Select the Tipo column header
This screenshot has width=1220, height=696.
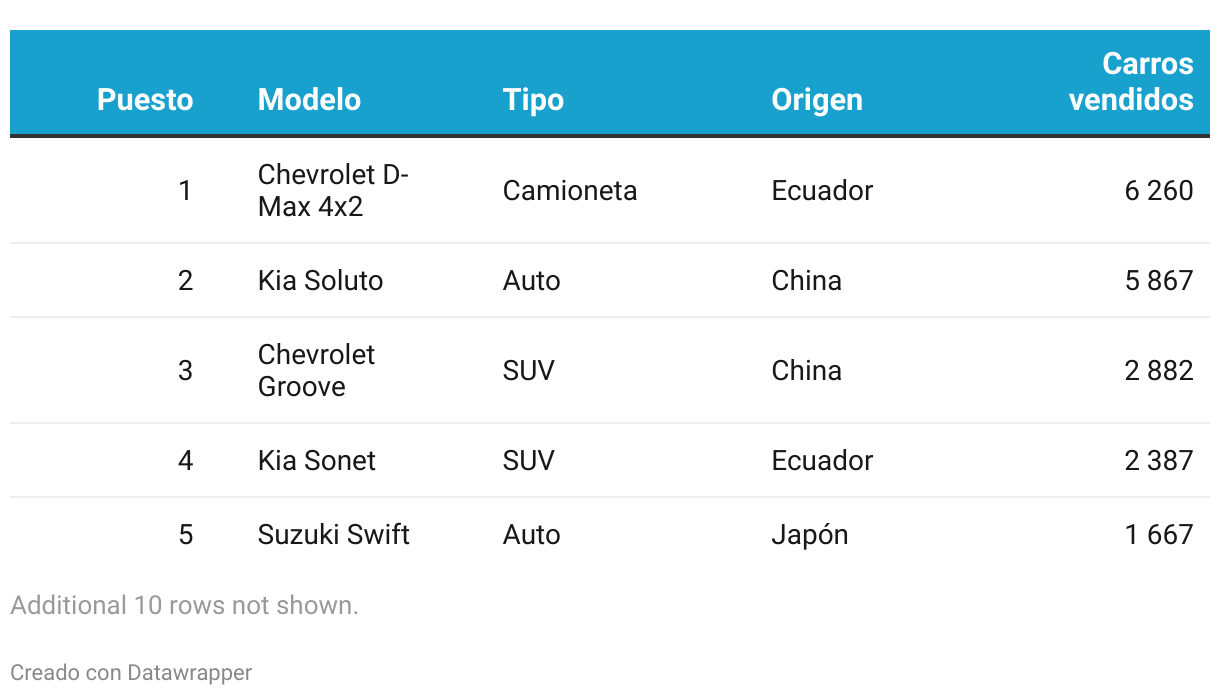coord(533,100)
